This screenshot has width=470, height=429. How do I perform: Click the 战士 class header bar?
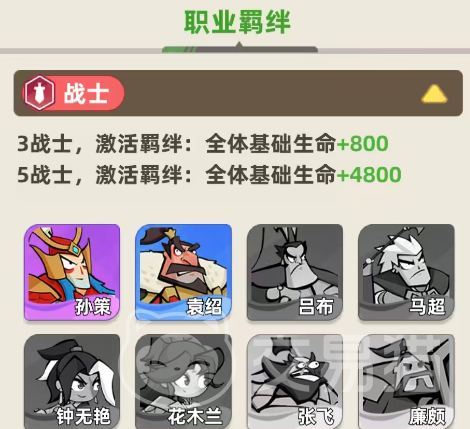[x=238, y=93]
